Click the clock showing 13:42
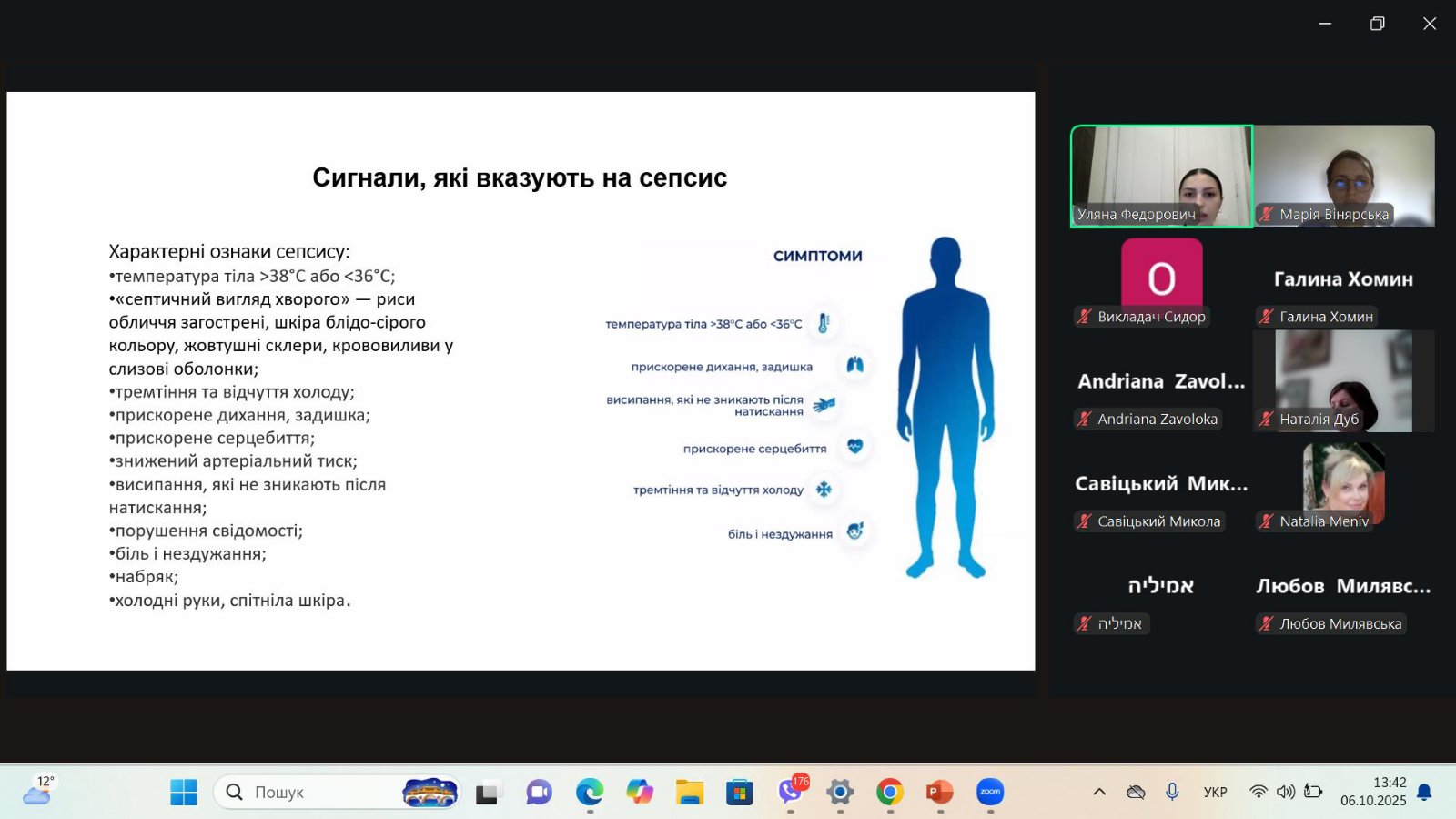This screenshot has height=819, width=1456. 1373,791
